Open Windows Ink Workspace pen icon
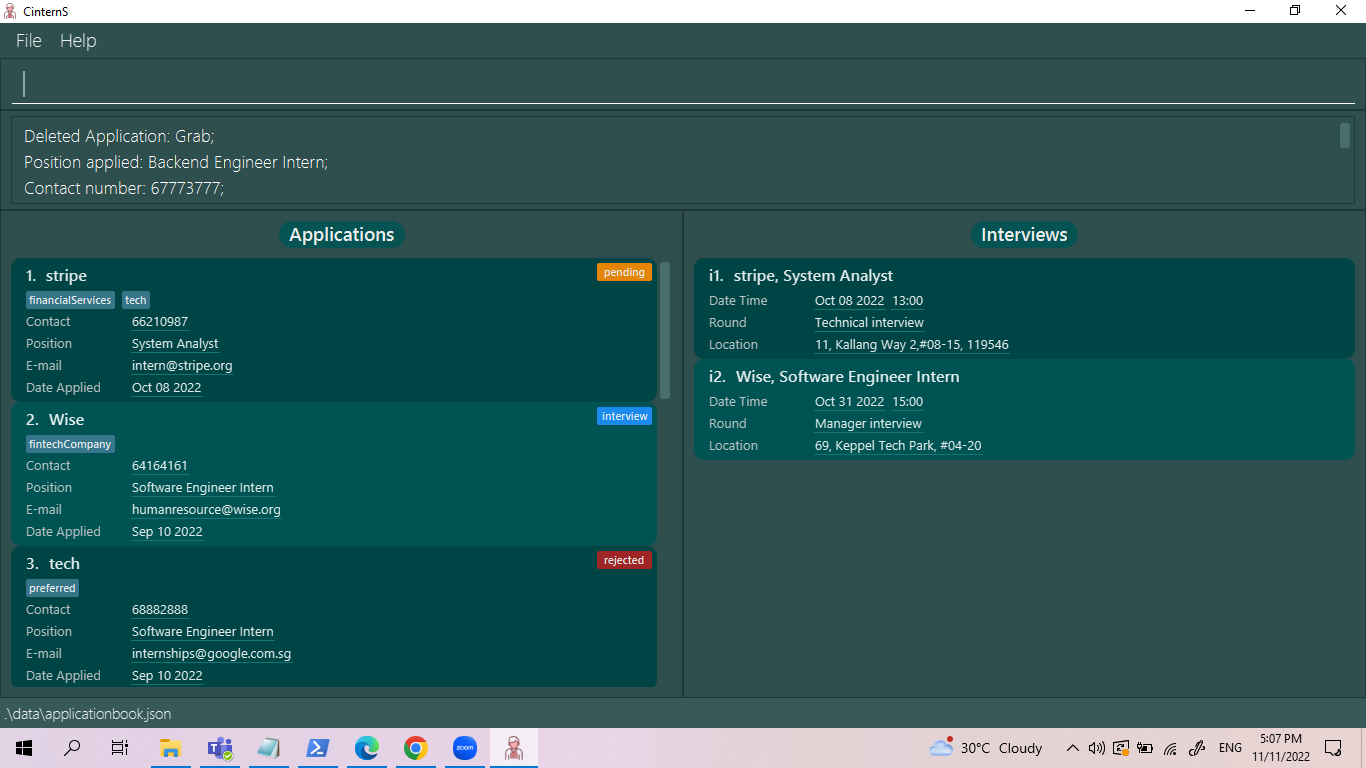This screenshot has width=1366, height=768. [x=1195, y=748]
